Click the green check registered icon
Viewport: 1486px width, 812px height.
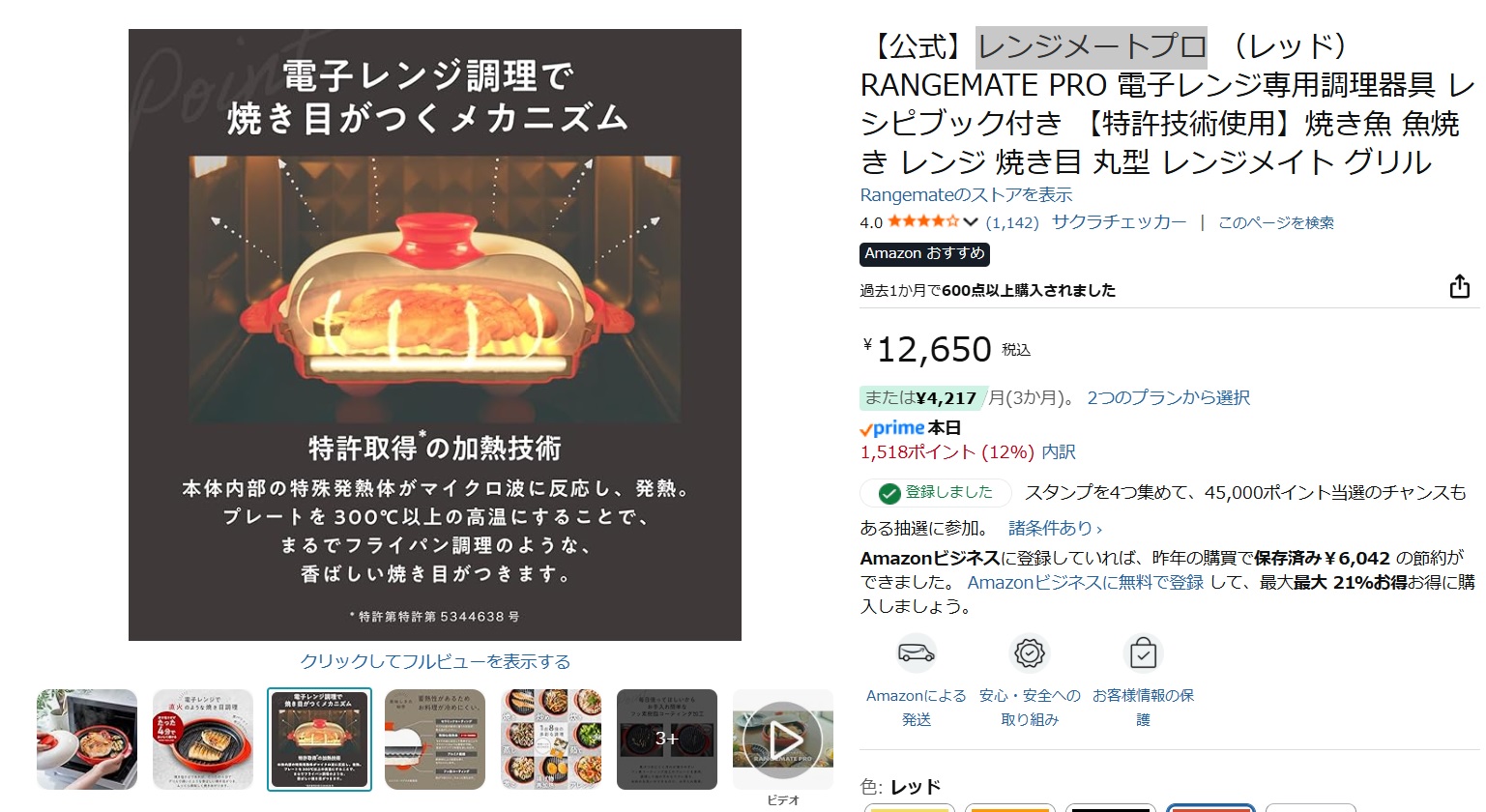(889, 493)
